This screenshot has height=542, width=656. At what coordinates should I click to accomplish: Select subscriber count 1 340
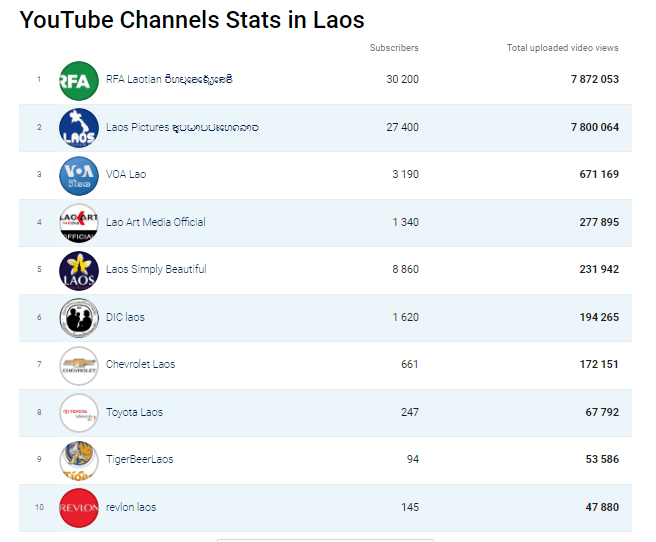(405, 222)
